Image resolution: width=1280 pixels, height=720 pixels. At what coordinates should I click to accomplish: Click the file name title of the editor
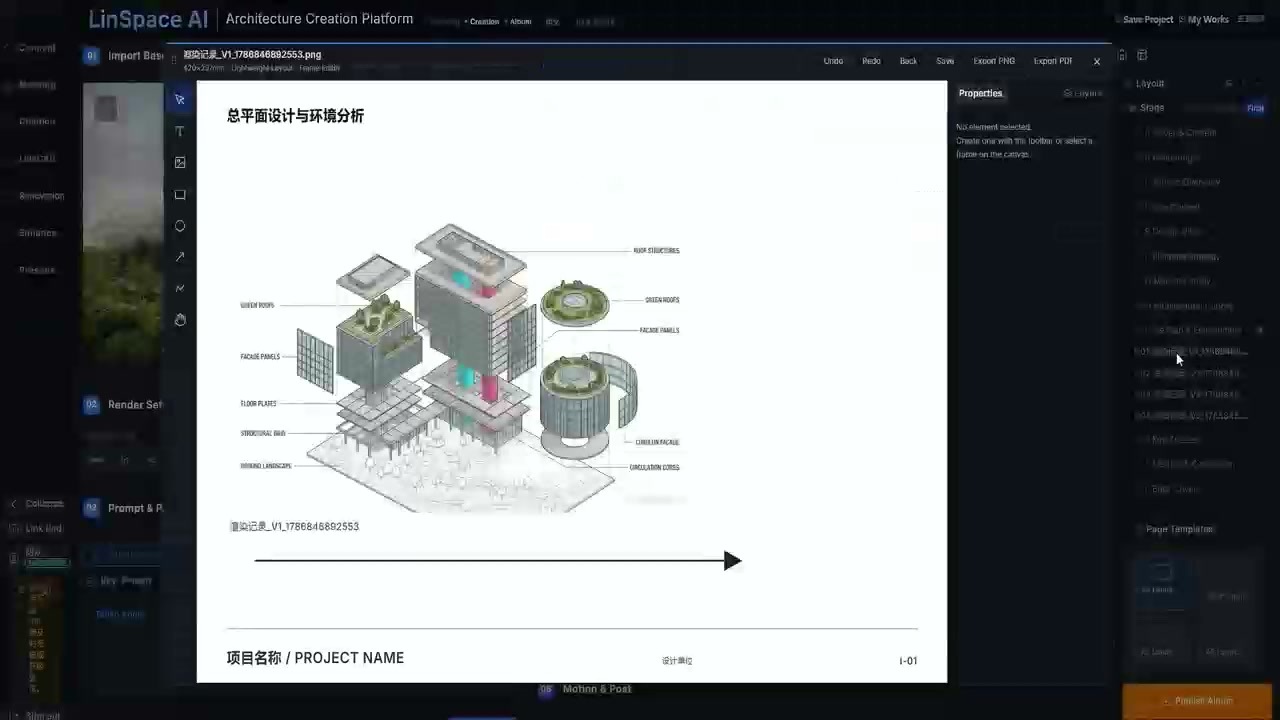(x=252, y=55)
